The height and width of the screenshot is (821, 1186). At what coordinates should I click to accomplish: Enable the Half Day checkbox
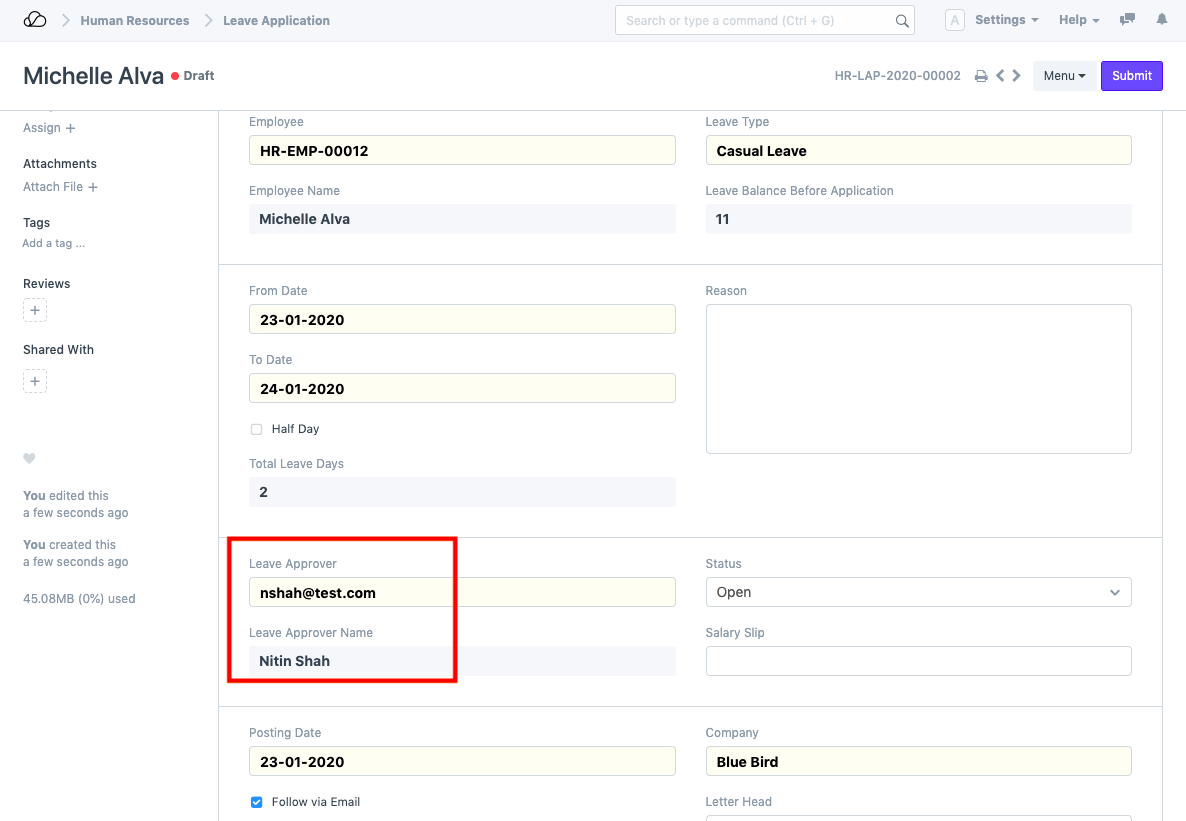pyautogui.click(x=257, y=429)
